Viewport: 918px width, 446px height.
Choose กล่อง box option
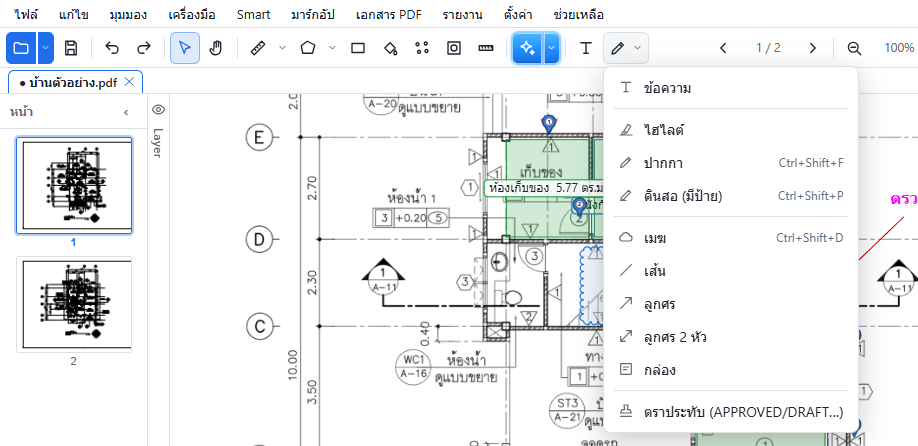click(x=731, y=370)
